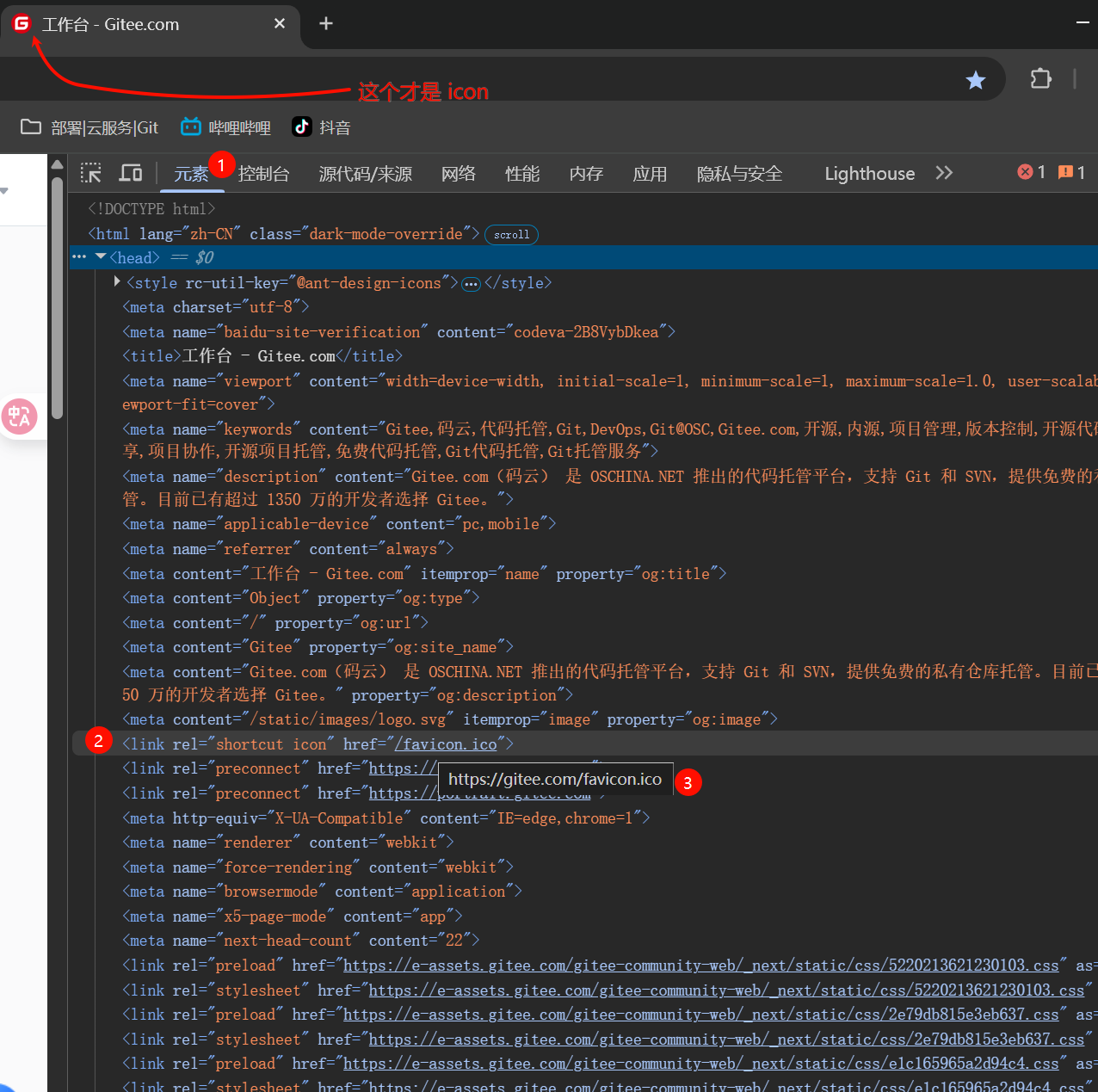Collapse the head element node
The image size is (1098, 1092).
click(x=101, y=256)
